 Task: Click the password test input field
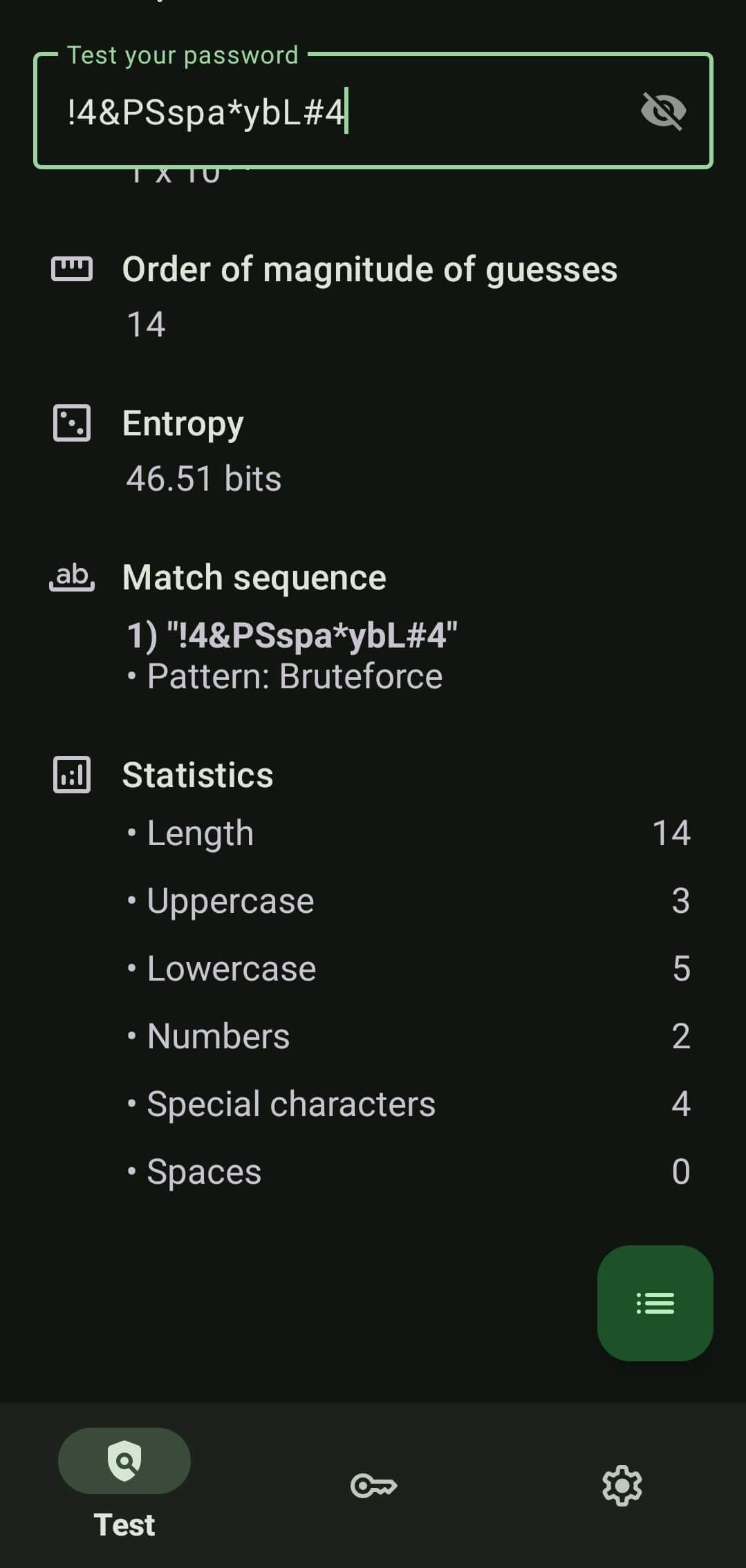[x=332, y=112]
